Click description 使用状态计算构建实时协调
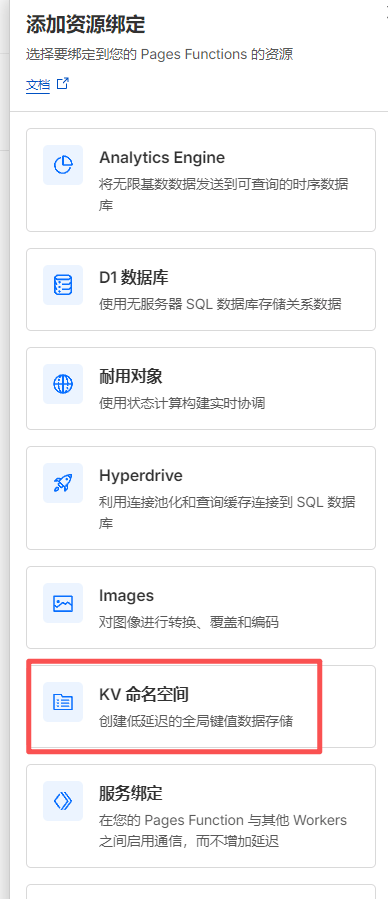The width and height of the screenshot is (388, 899). click(182, 403)
